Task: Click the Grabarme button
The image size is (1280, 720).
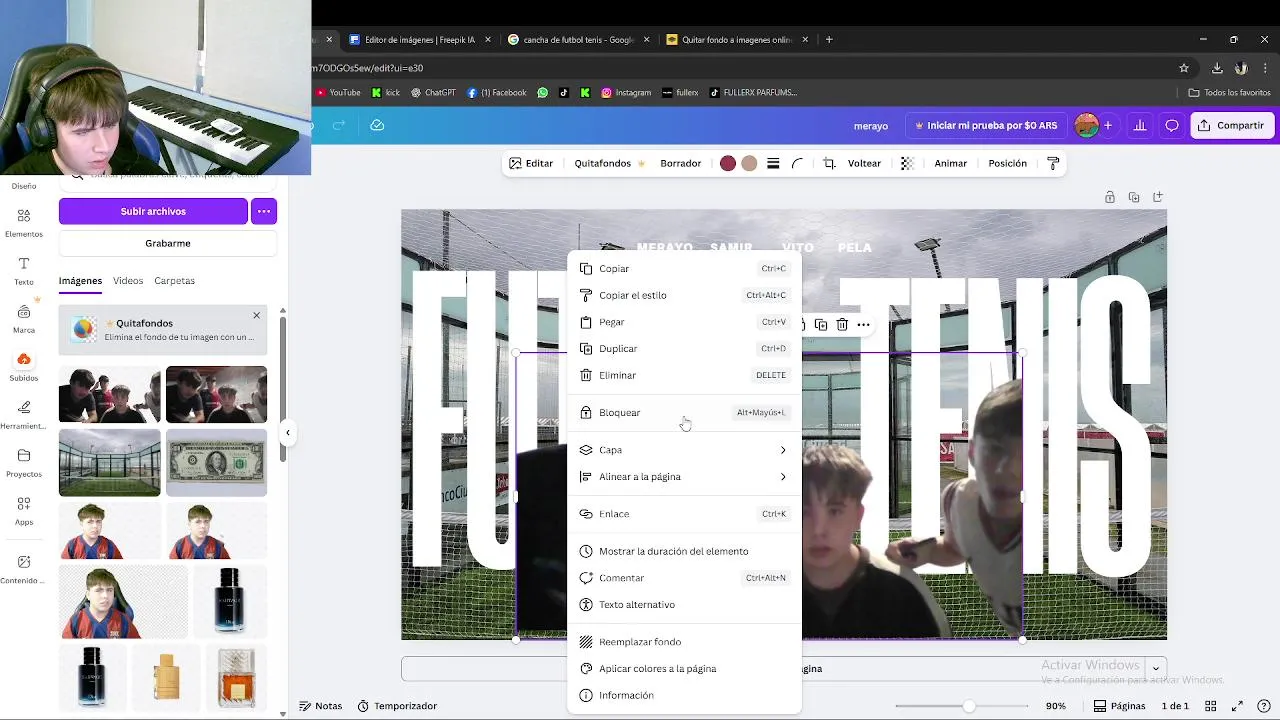Action: [x=168, y=243]
